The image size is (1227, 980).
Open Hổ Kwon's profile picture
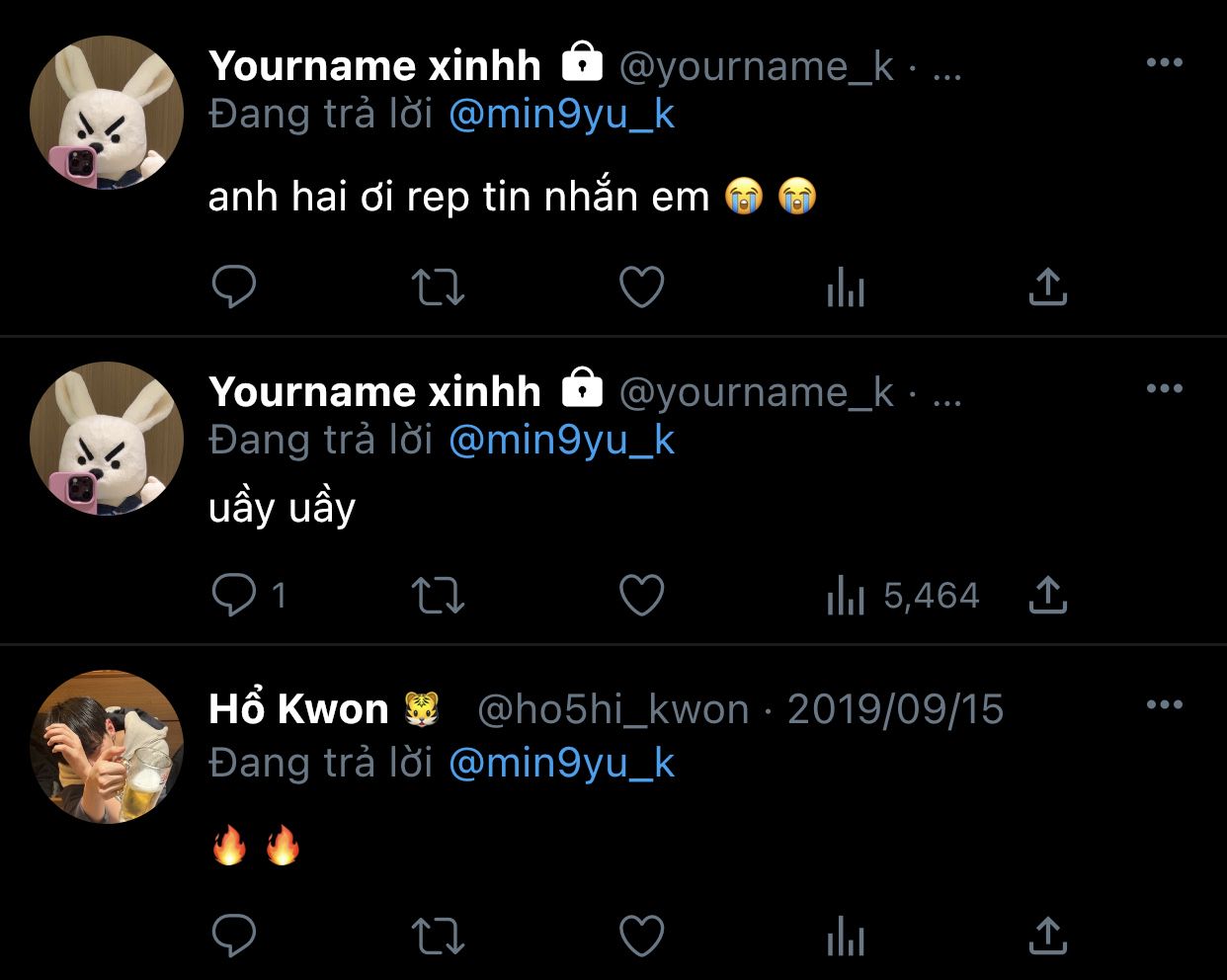tap(107, 747)
